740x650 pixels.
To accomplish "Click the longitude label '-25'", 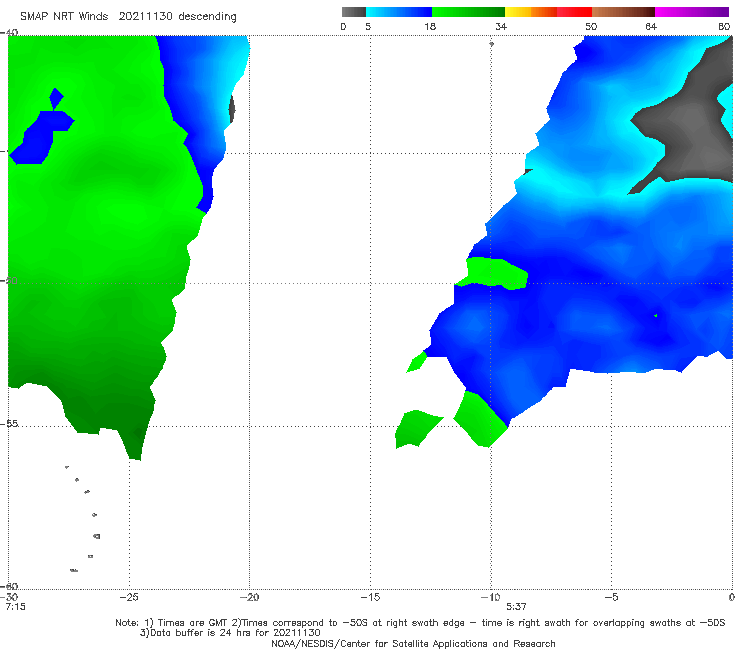I will (x=129, y=597).
